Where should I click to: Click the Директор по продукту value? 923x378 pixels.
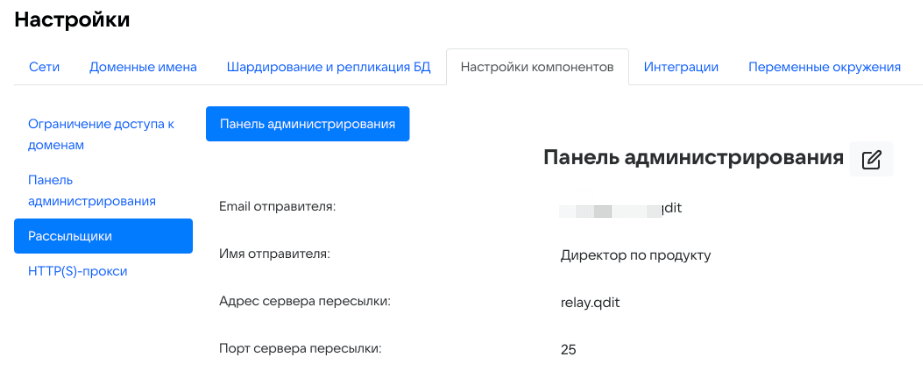pyautogui.click(x=636, y=256)
